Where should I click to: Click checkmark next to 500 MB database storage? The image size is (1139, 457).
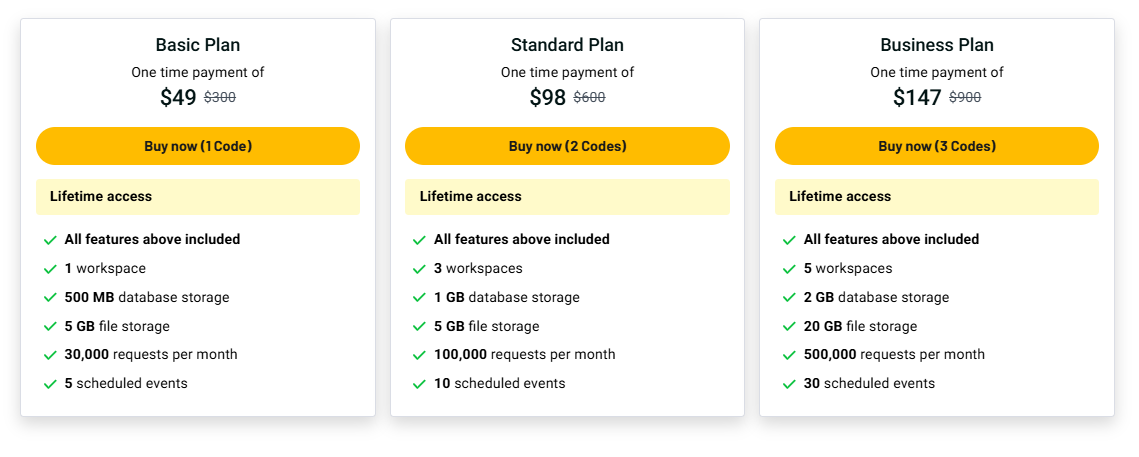click(50, 298)
